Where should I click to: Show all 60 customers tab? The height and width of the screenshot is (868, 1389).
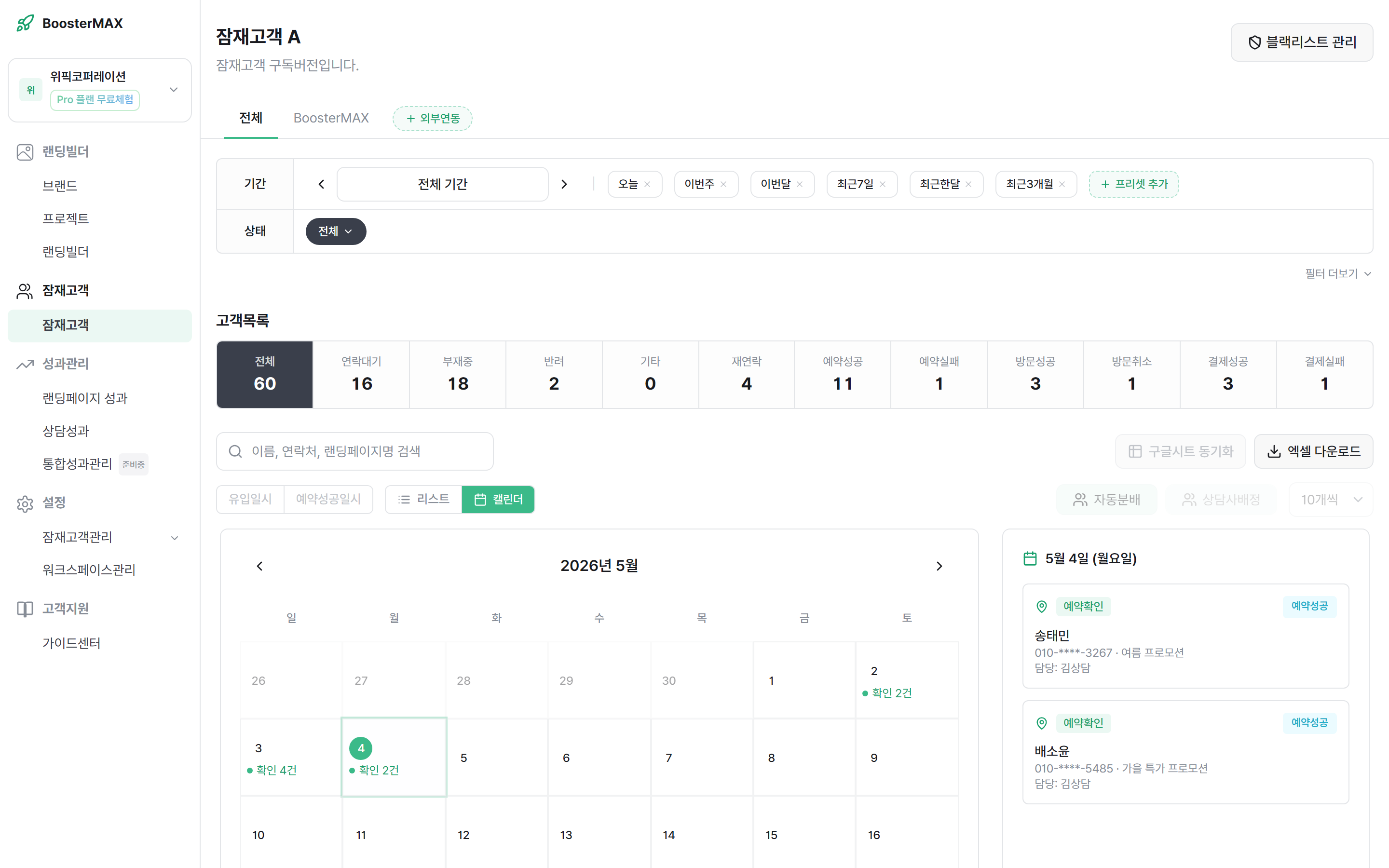click(265, 374)
